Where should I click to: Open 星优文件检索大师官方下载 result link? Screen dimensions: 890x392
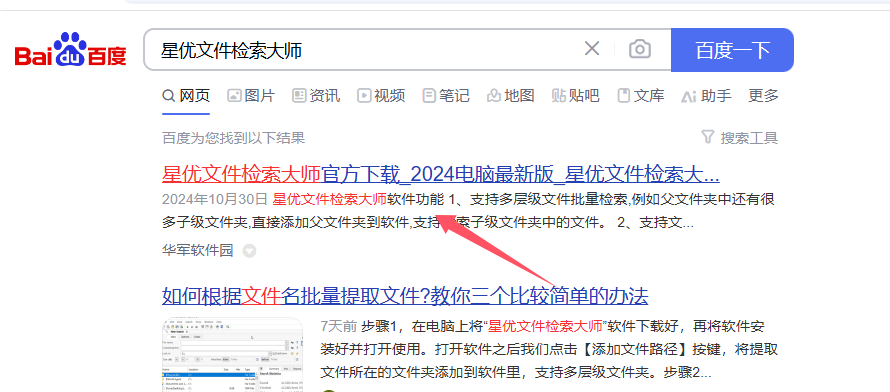(440, 175)
